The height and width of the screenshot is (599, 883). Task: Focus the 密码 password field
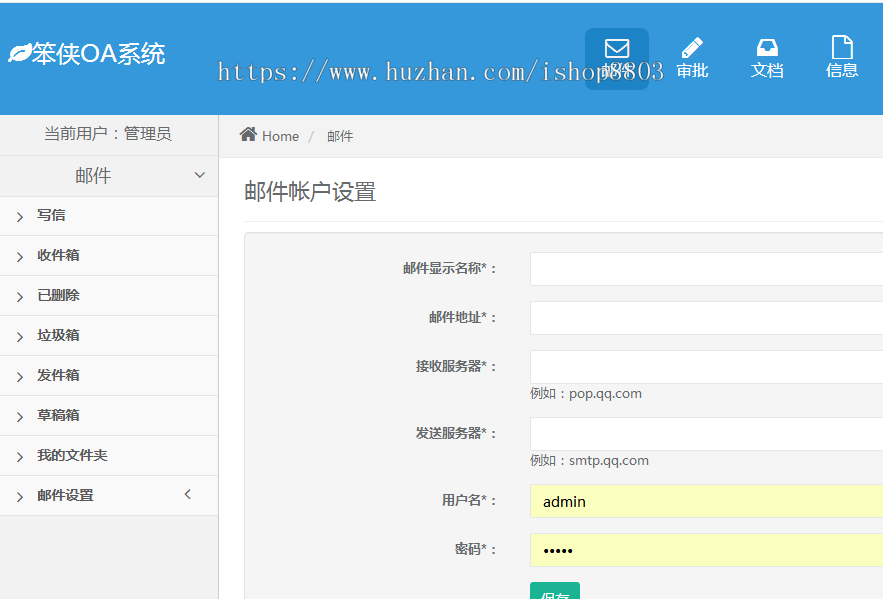700,549
